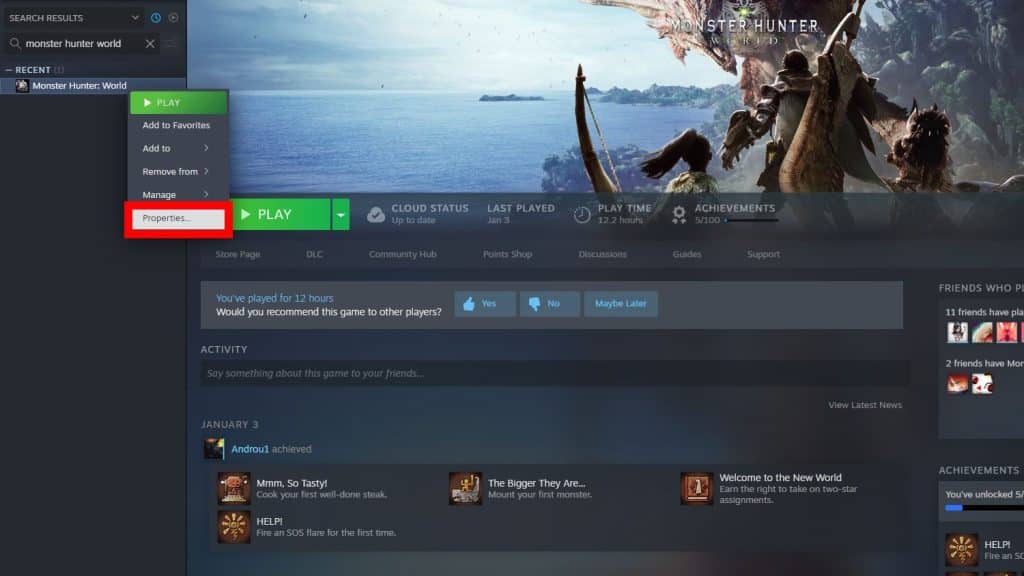Screen dimensions: 1024x576
Task: Open the Support tab
Action: coord(763,254)
